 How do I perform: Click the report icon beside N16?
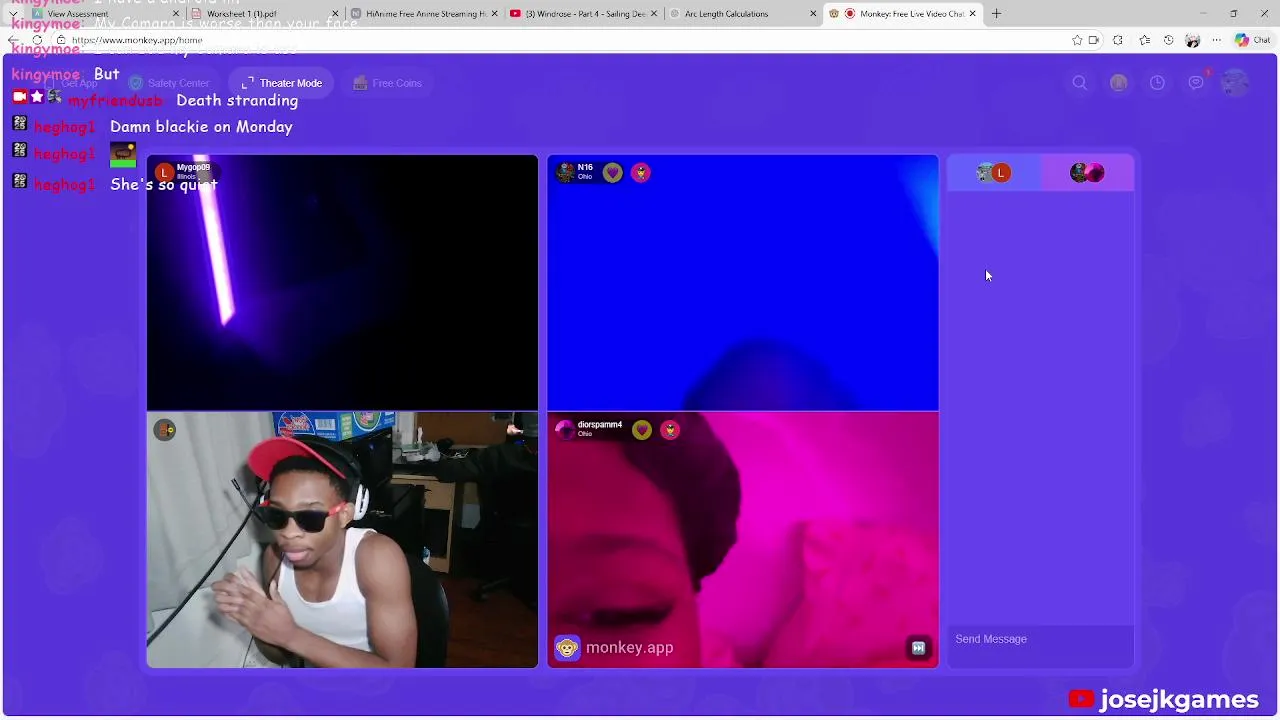pyautogui.click(x=641, y=173)
